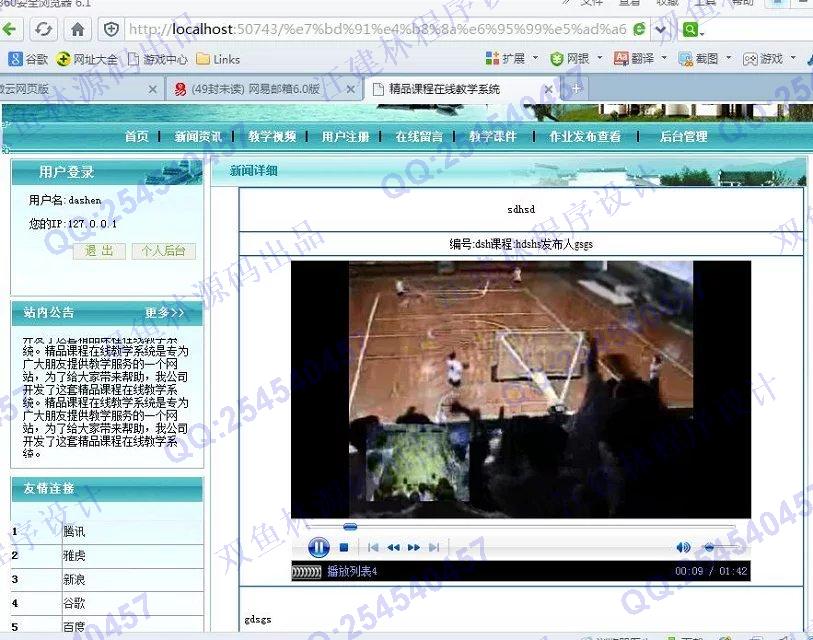The height and width of the screenshot is (640, 813).
Task: Open the 用户注册 nav item
Action: pos(345,136)
